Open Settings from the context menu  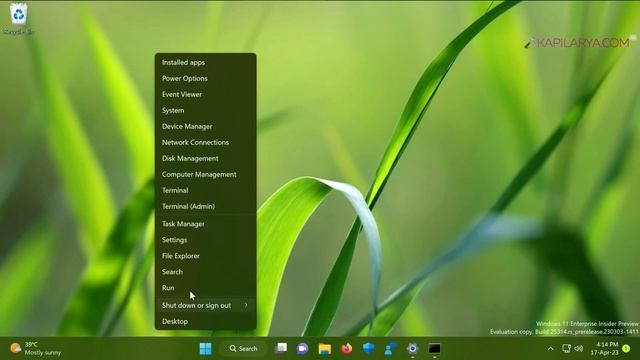point(205,240)
